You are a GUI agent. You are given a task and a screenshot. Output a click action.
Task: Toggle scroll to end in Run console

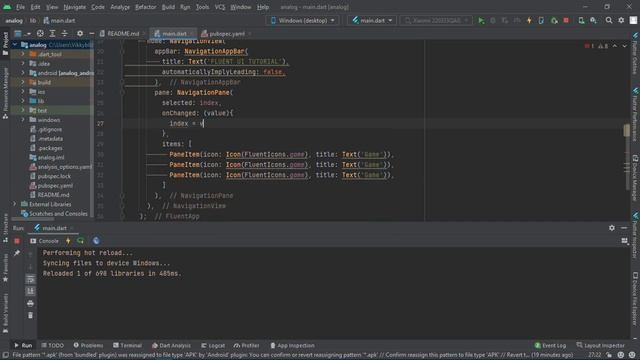(30, 291)
